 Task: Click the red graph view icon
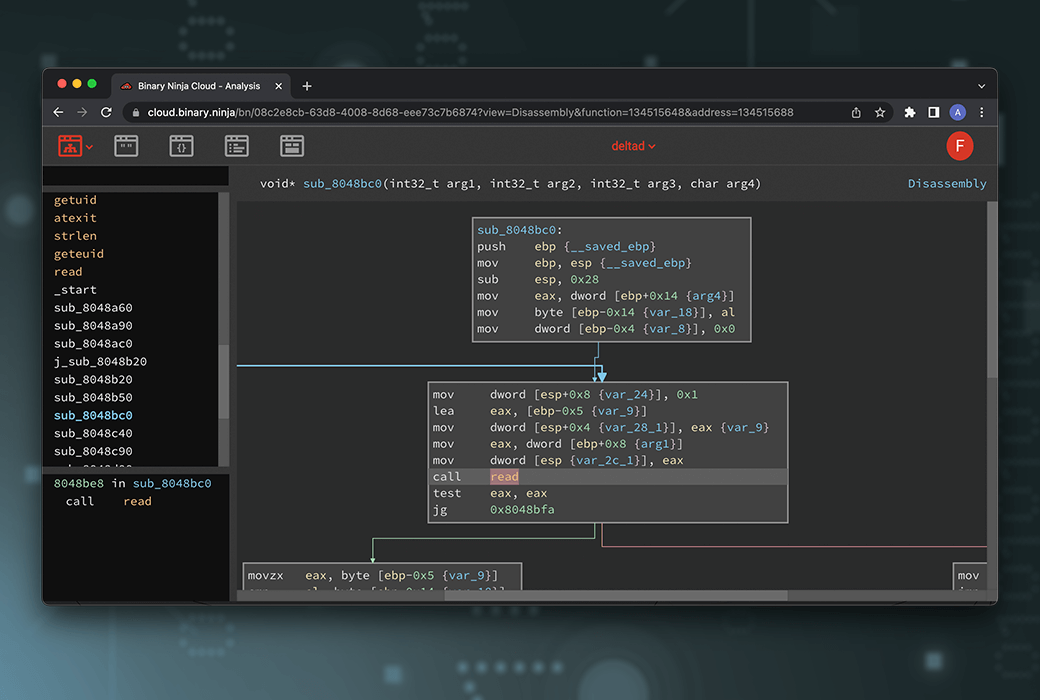click(70, 146)
